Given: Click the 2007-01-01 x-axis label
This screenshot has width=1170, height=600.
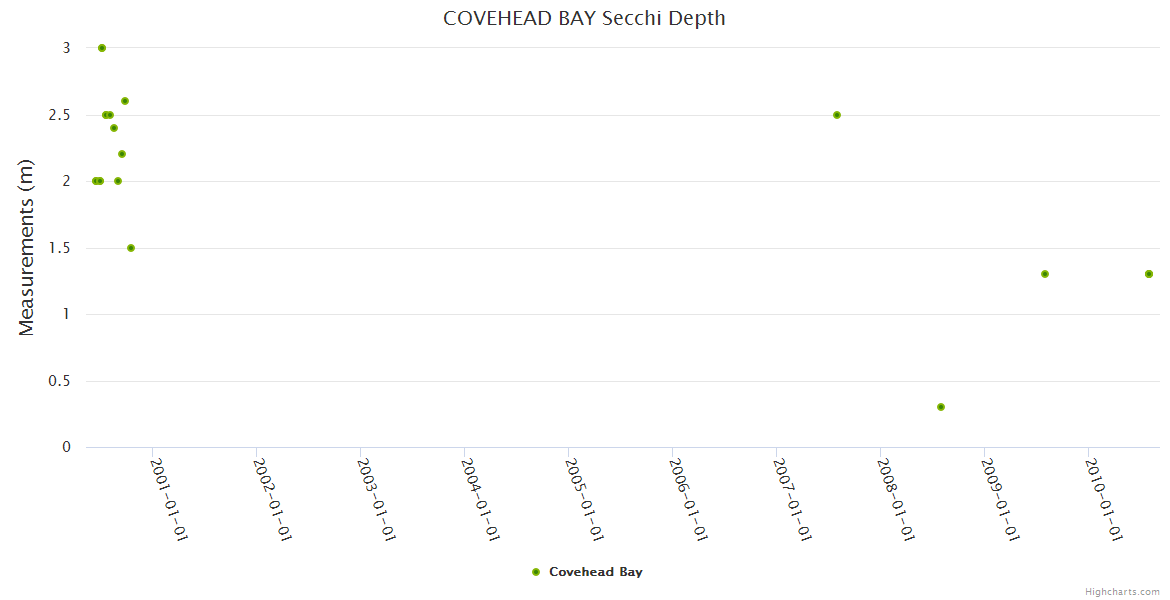Looking at the screenshot, I should tap(792, 499).
